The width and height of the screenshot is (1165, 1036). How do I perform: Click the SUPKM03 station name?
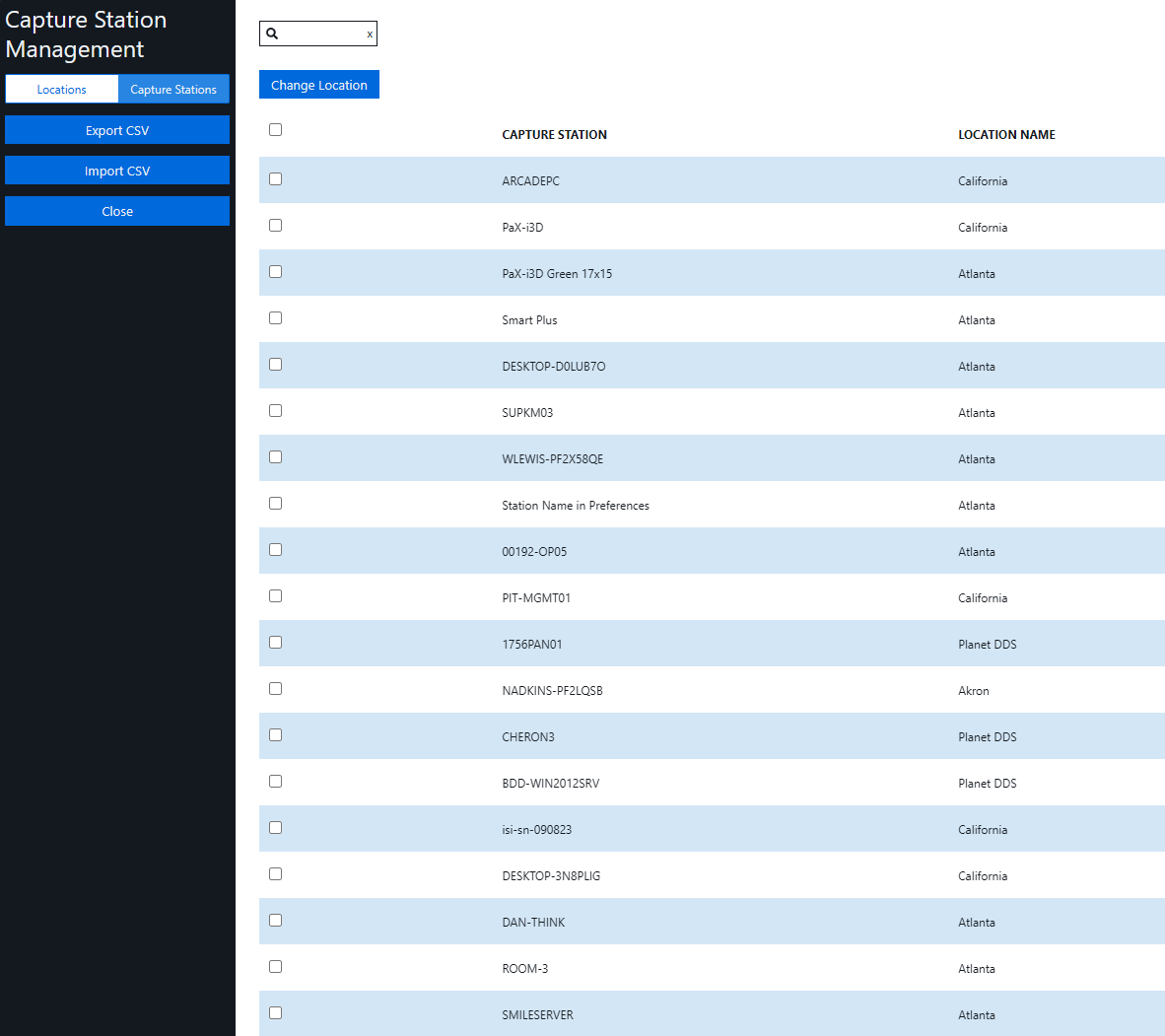pyautogui.click(x=527, y=412)
